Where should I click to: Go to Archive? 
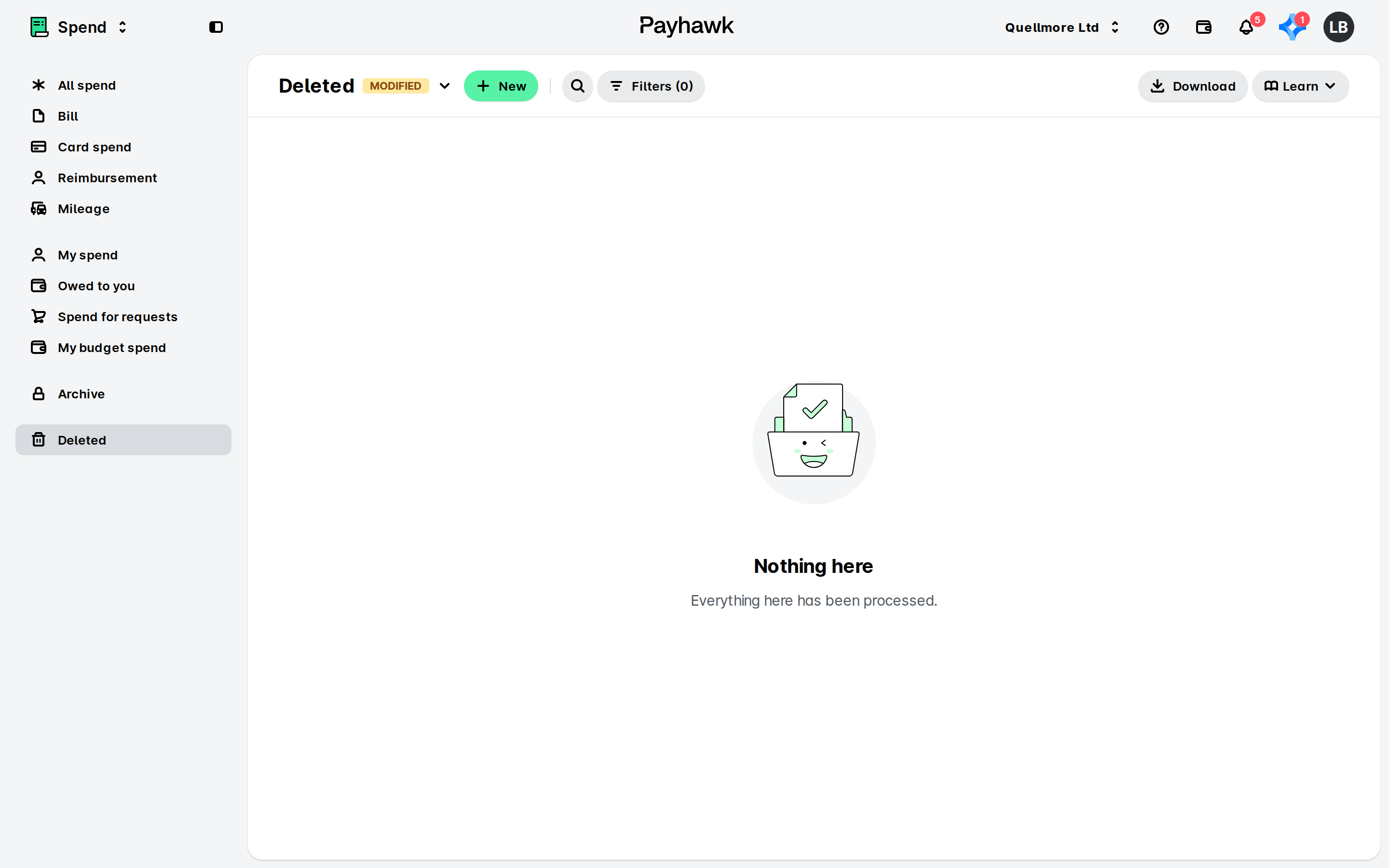click(x=123, y=394)
